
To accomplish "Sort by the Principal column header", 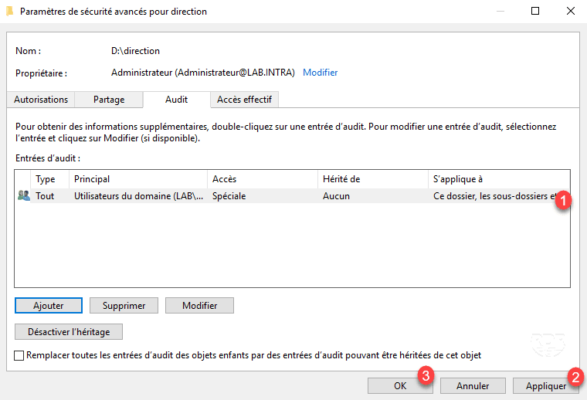I will [x=138, y=179].
